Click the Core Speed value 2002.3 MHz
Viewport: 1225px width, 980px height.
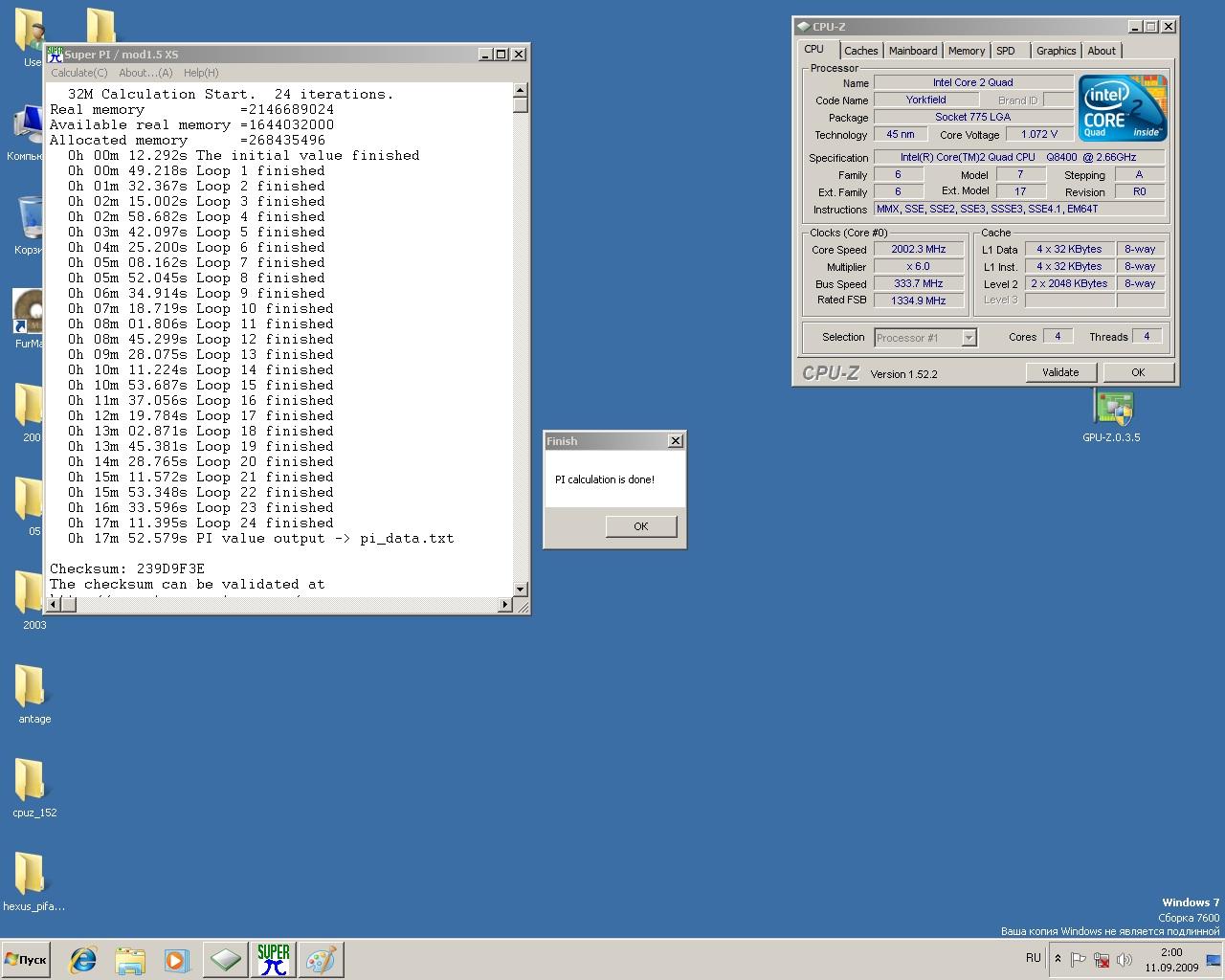pyautogui.click(x=919, y=249)
